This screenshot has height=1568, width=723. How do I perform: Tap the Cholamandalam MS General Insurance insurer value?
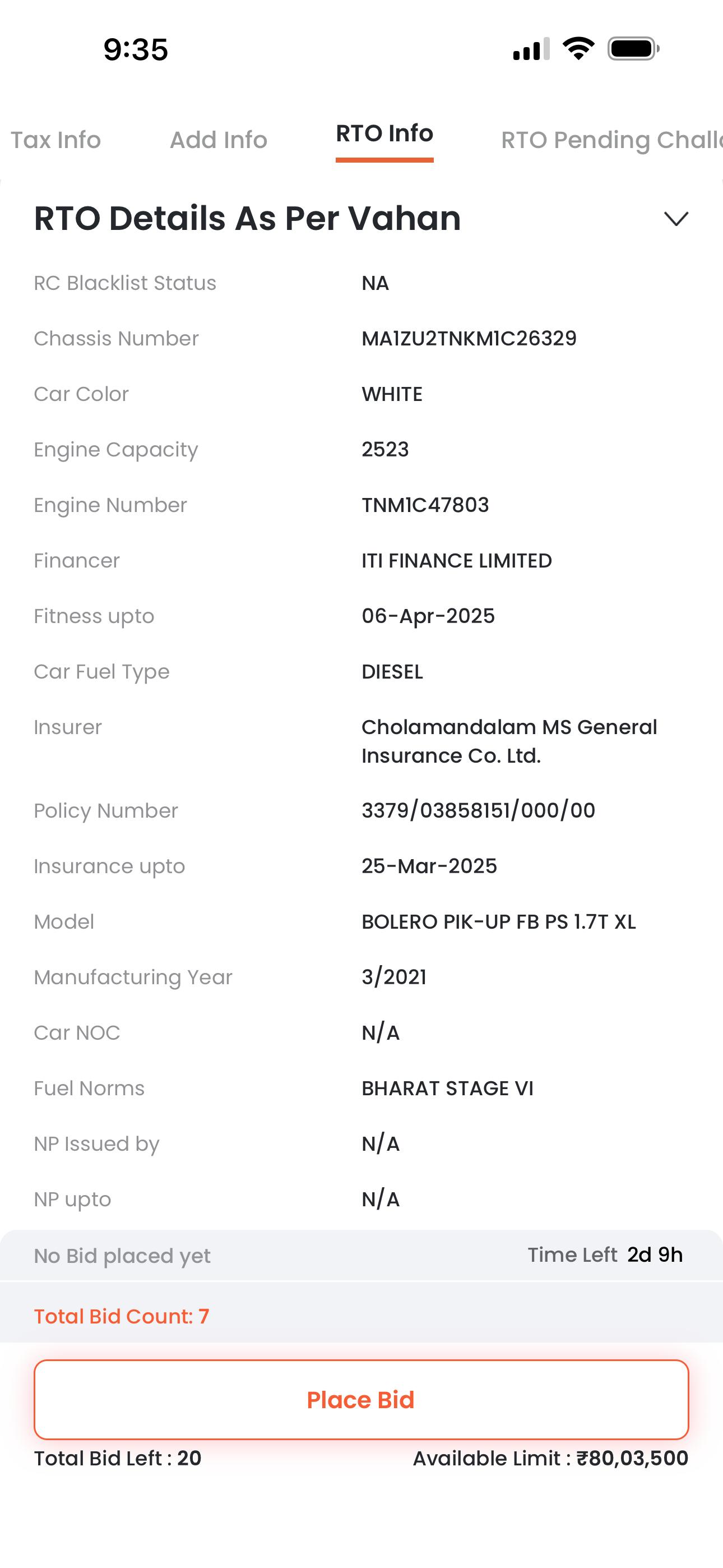(509, 741)
